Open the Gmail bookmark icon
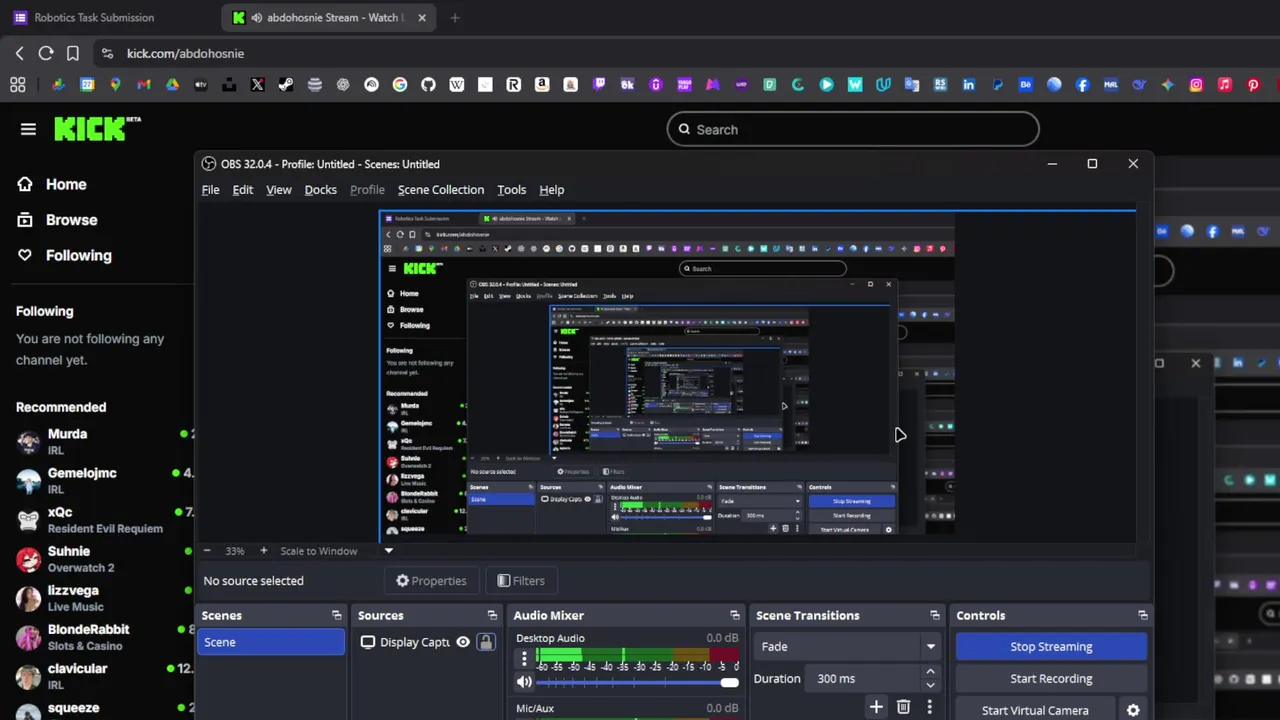Viewport: 1280px width, 720px height. click(x=144, y=85)
